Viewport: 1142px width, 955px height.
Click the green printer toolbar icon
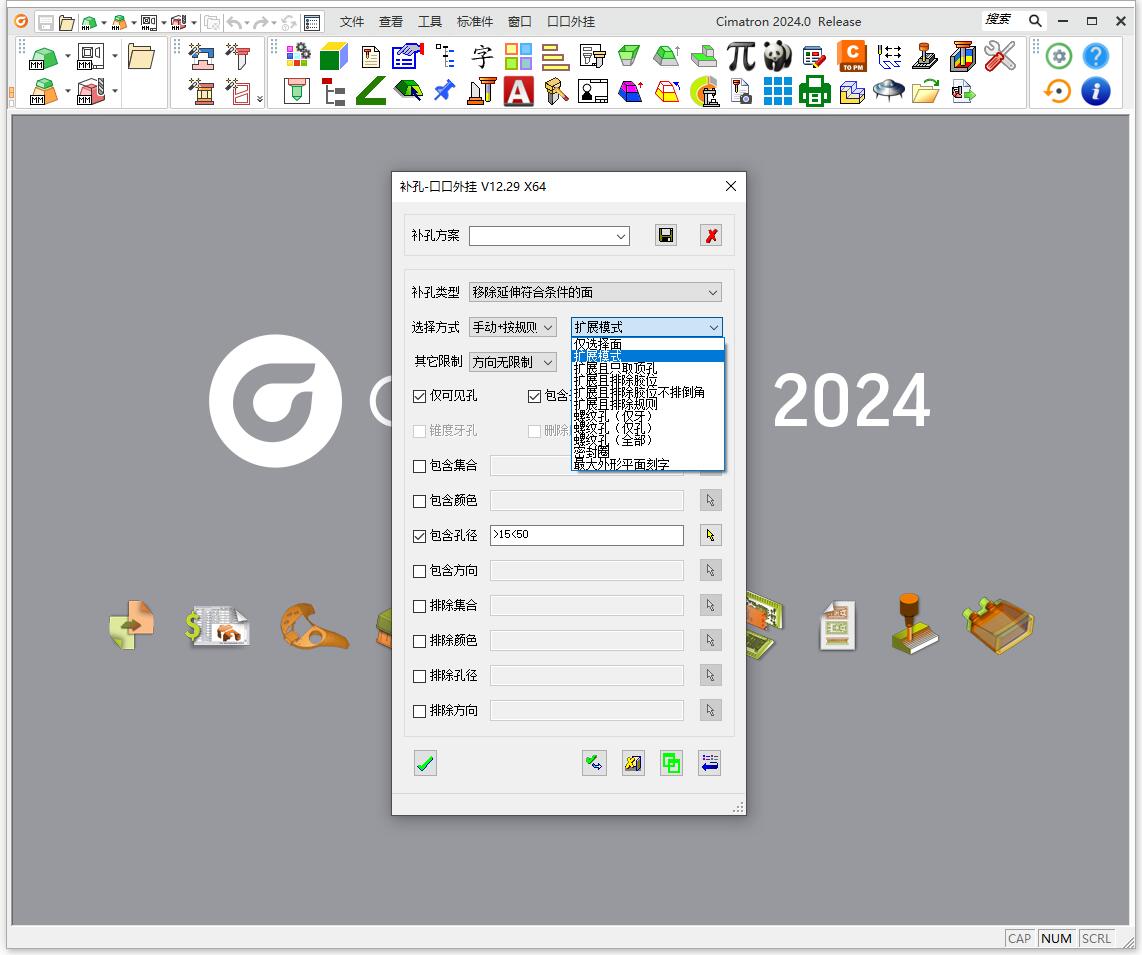(814, 92)
